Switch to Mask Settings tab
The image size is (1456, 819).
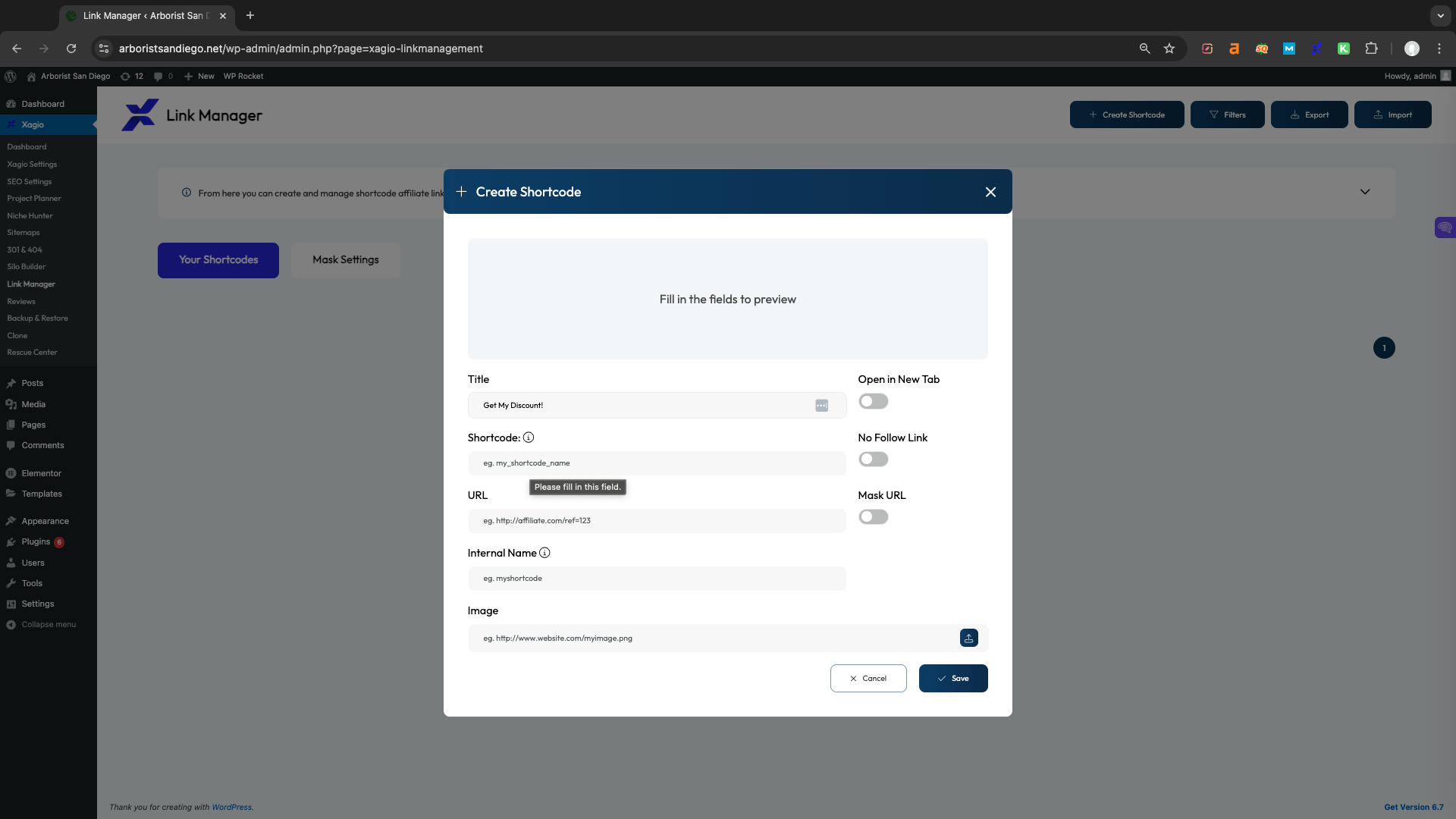pyautogui.click(x=346, y=260)
